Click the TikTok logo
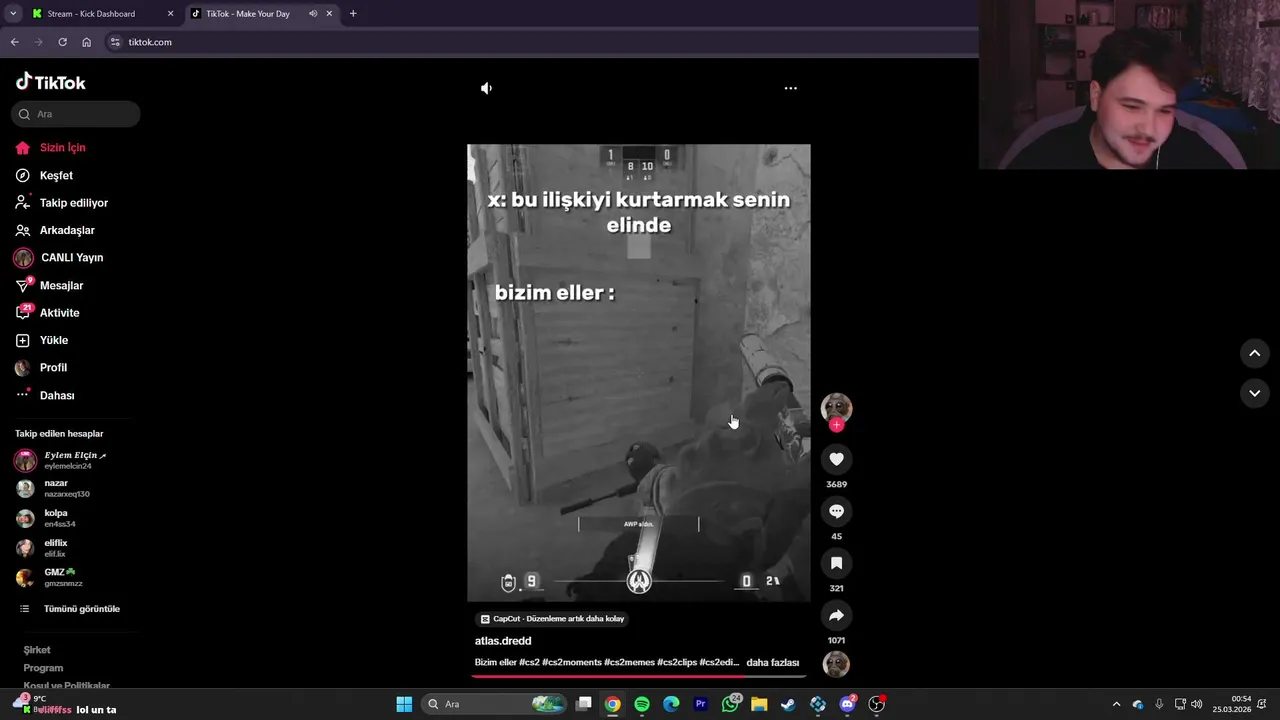Viewport: 1280px width, 720px height. coord(51,82)
